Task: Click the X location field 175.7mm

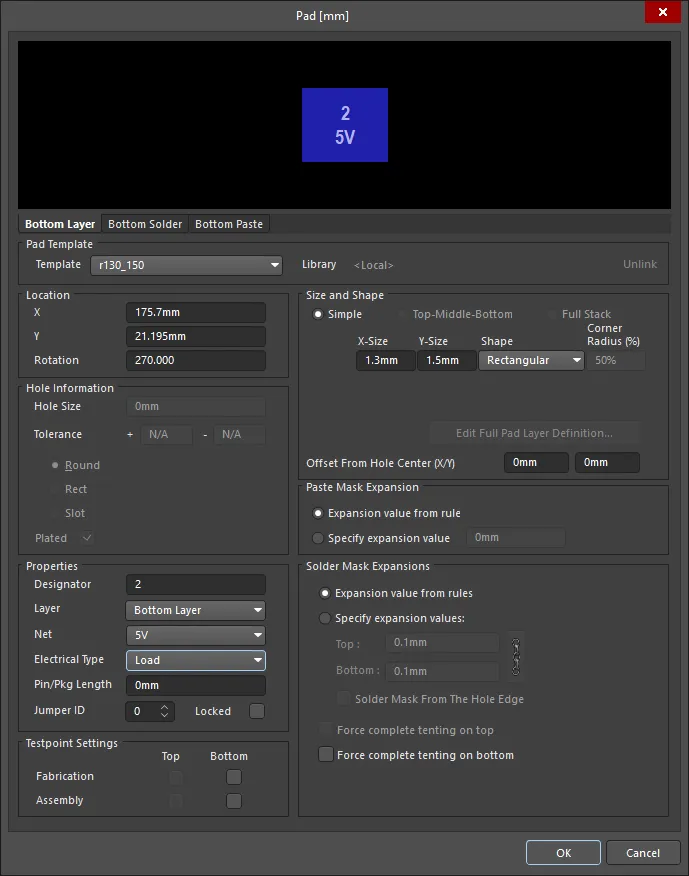Action: point(196,313)
